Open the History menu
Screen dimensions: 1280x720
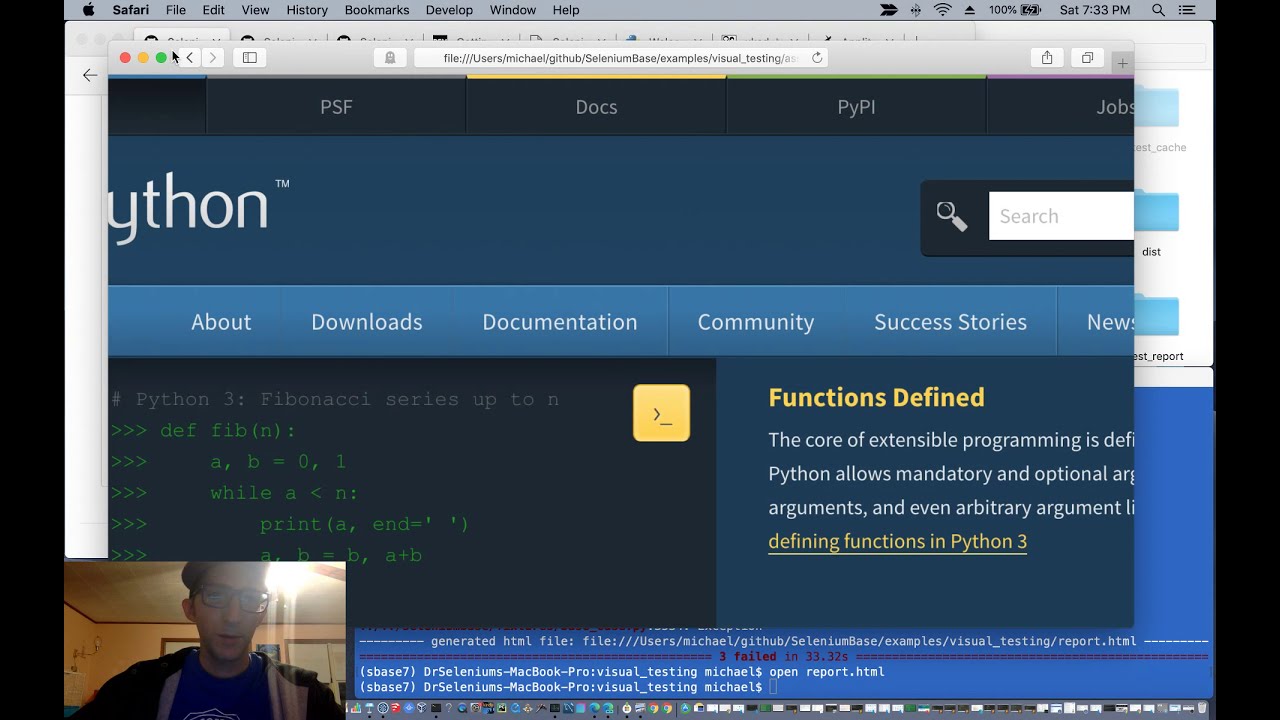pos(307,10)
